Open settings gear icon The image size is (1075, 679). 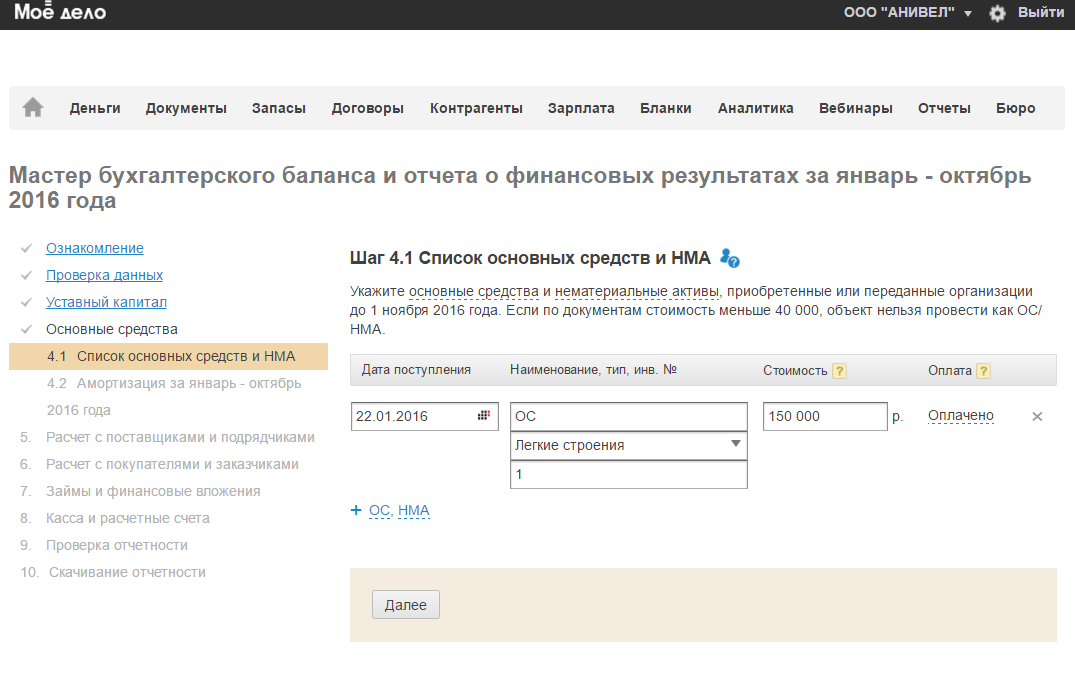(997, 13)
